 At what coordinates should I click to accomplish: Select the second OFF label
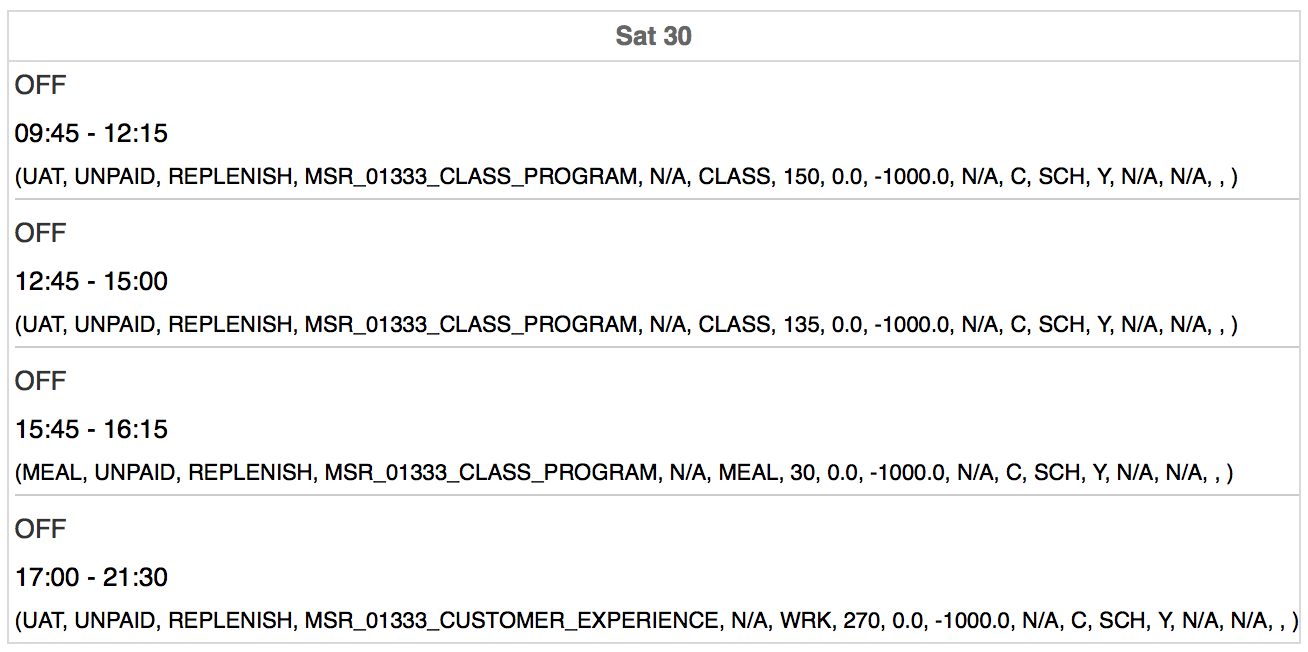tap(40, 233)
